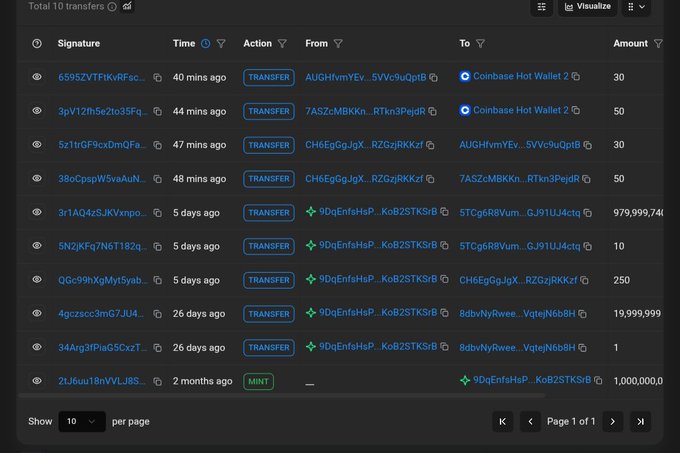Open From address 9DqEnfsHsP in 34Arg3fPiaG5CxzT row

click(x=378, y=347)
